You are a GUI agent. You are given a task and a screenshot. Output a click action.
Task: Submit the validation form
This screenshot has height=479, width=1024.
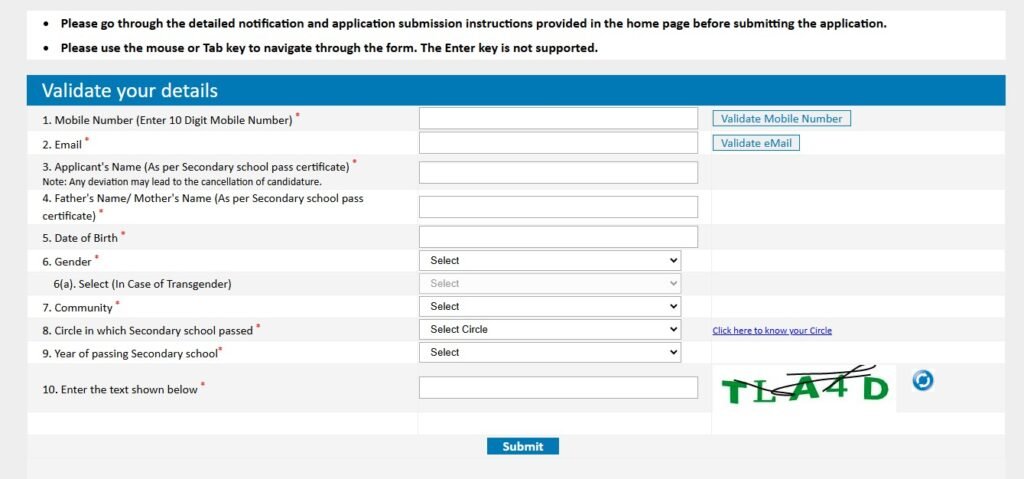pyautogui.click(x=522, y=446)
